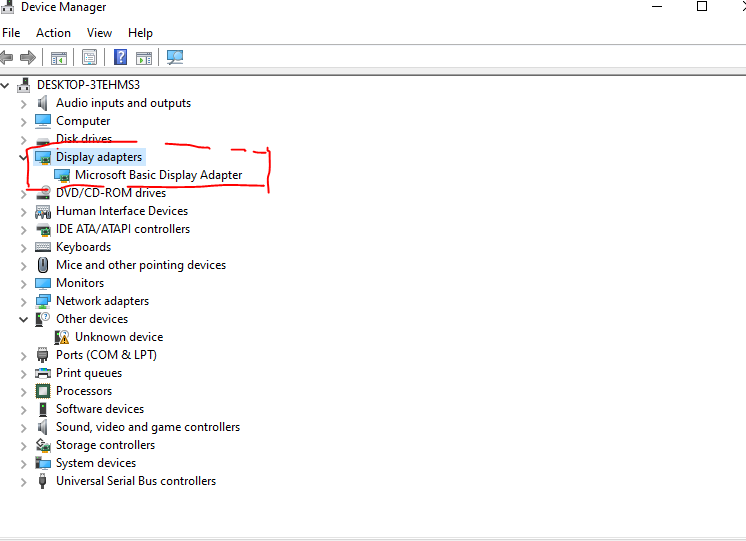The height and width of the screenshot is (541, 746).
Task: Click the Microsoft Basic Display Adapter icon
Action: pos(62,176)
